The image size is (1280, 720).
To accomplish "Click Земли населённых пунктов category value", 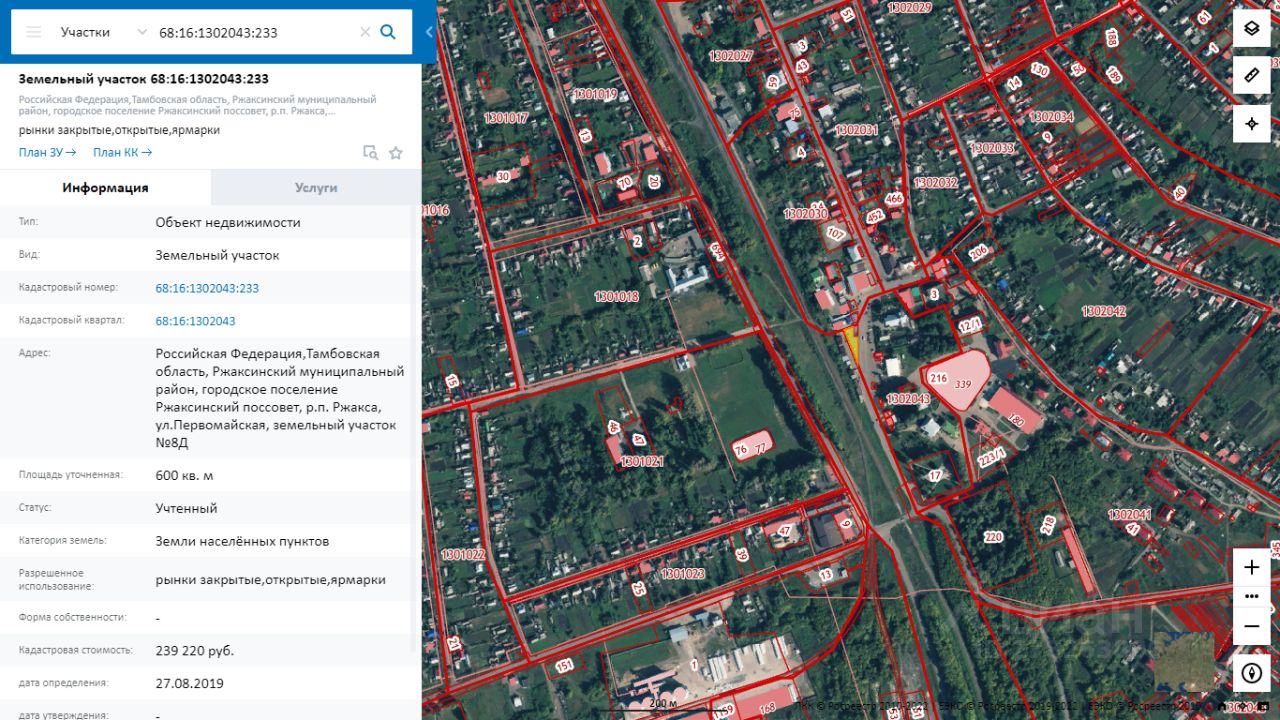I will point(242,541).
